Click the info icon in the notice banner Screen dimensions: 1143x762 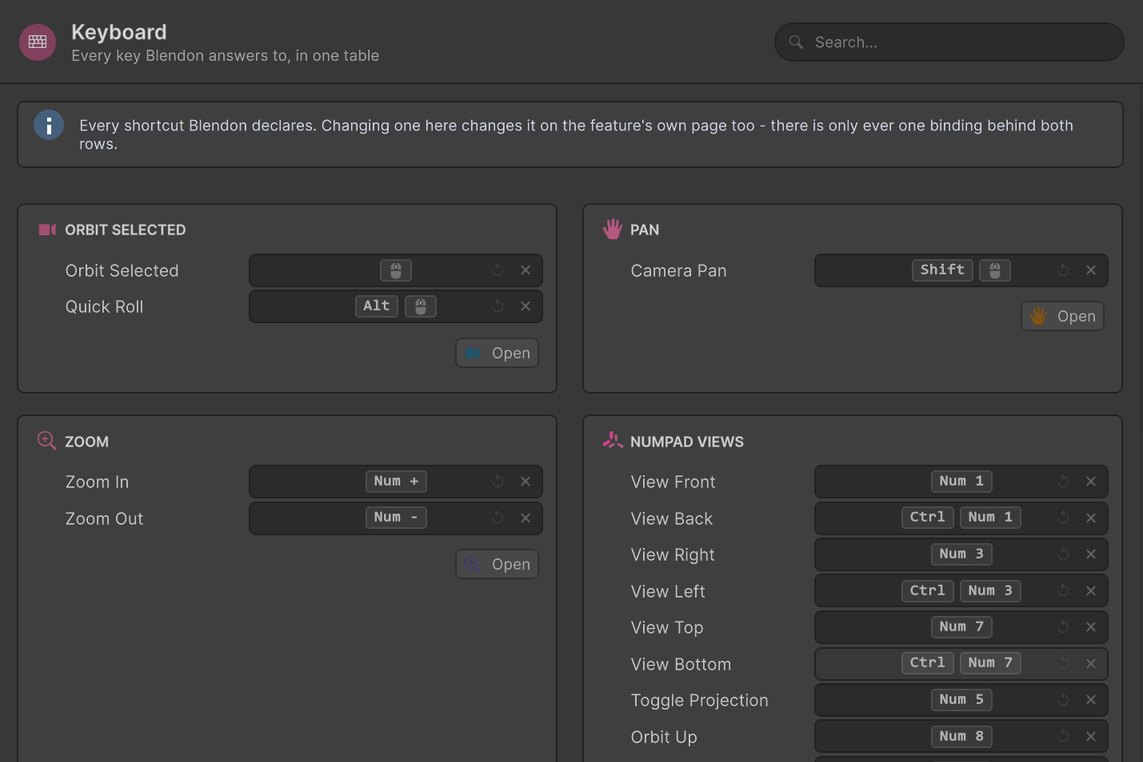click(x=49, y=125)
